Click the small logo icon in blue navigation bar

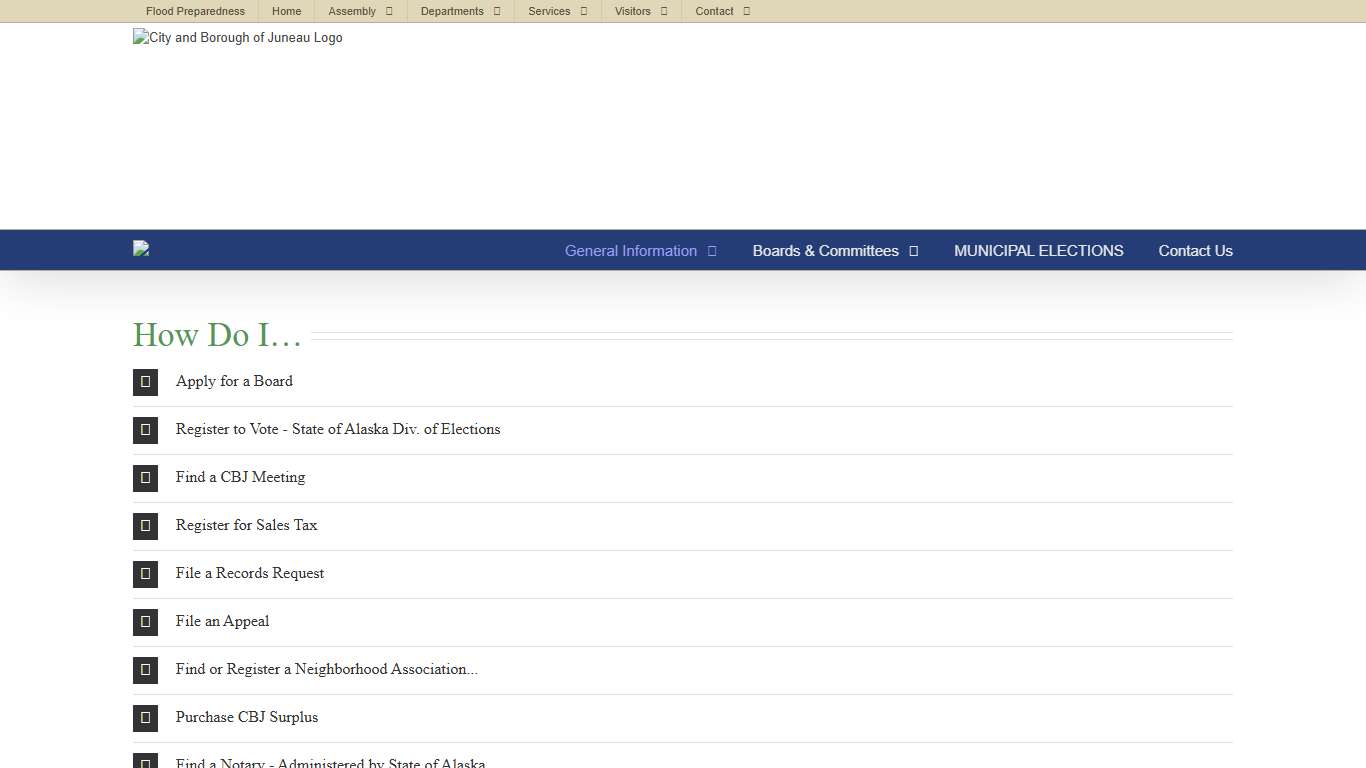pos(141,249)
